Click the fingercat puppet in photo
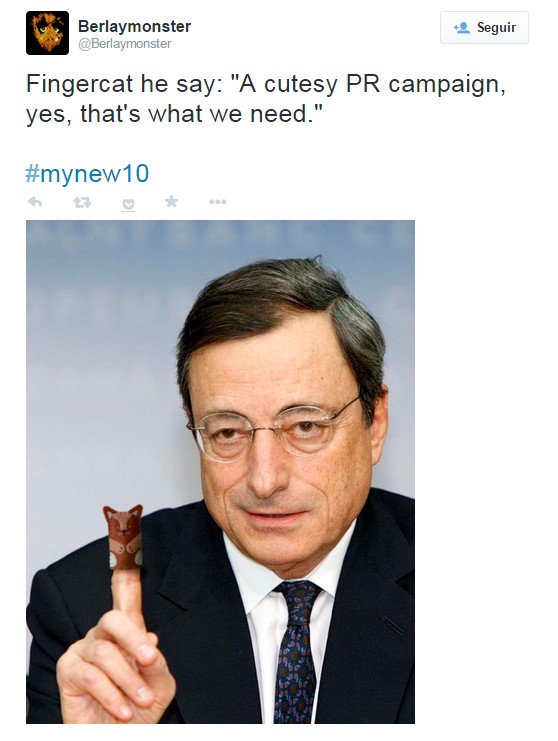The width and height of the screenshot is (558, 741). point(124,537)
